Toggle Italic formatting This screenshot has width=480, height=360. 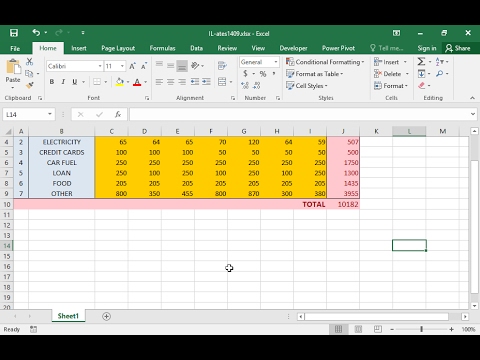click(x=63, y=82)
